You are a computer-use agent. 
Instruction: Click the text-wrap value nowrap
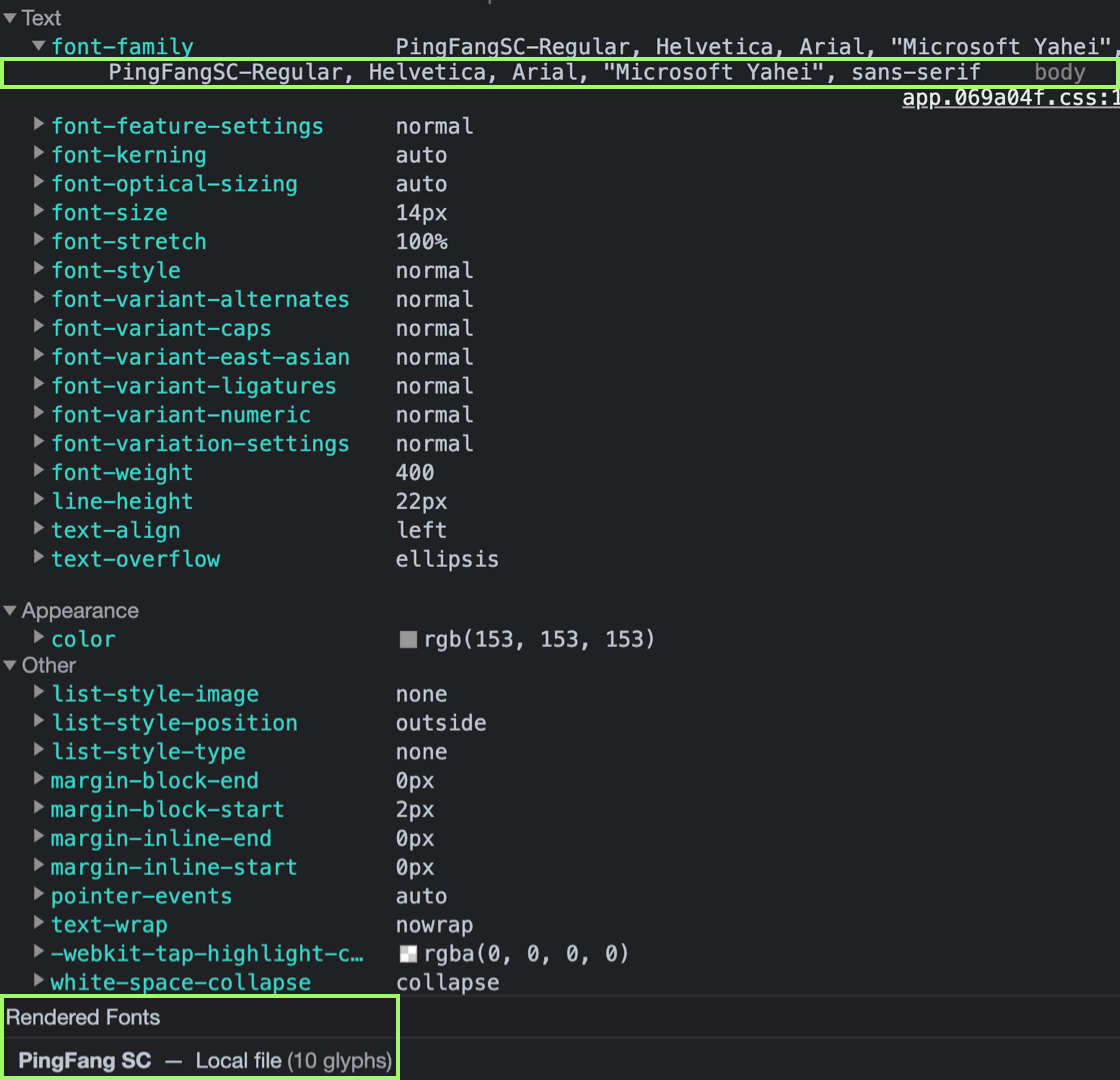pyautogui.click(x=434, y=925)
